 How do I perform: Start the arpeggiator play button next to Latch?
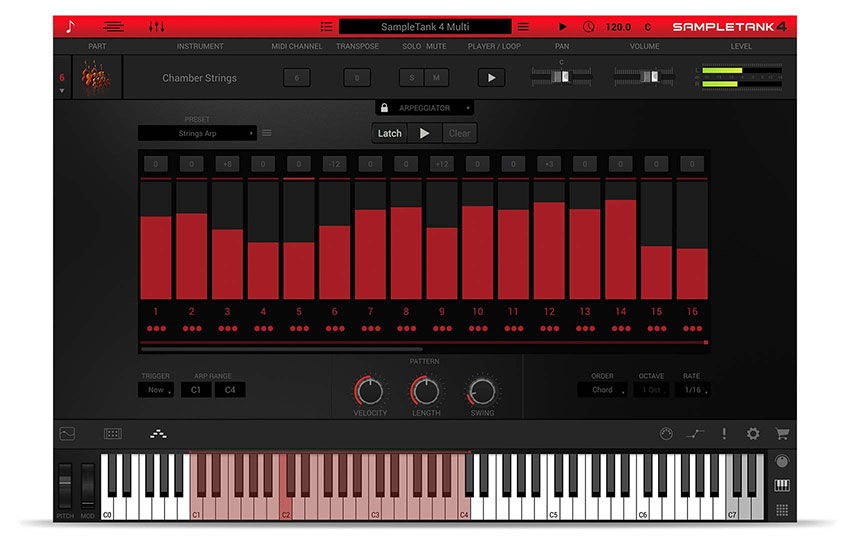pos(424,133)
